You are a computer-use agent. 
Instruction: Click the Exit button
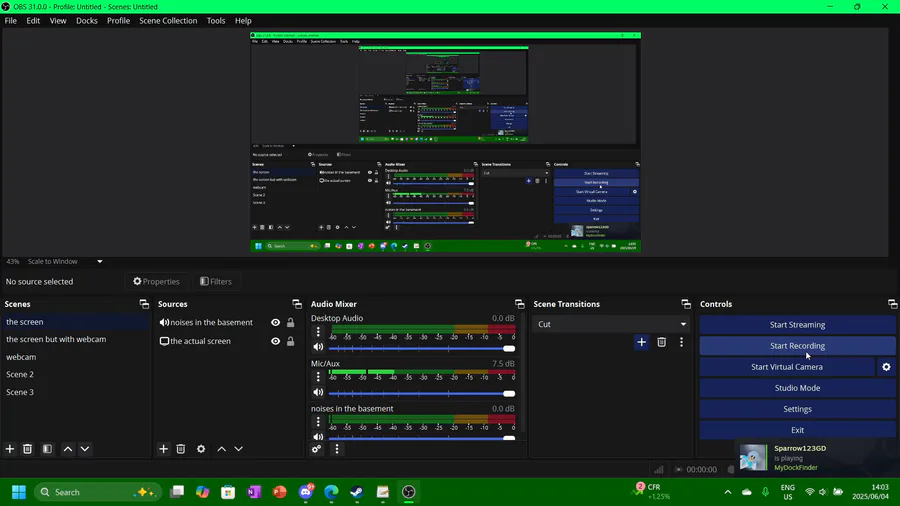point(797,430)
